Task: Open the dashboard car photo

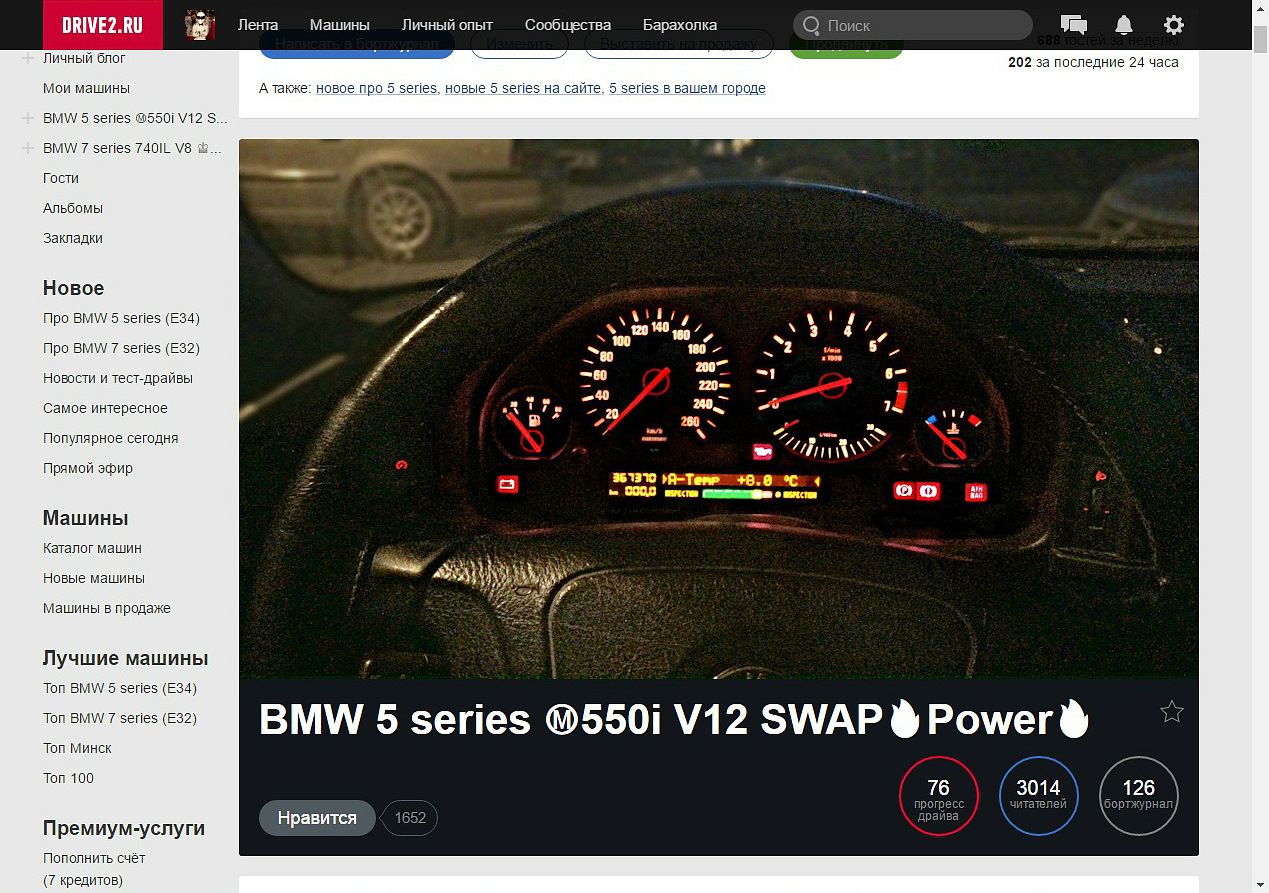Action: point(718,408)
